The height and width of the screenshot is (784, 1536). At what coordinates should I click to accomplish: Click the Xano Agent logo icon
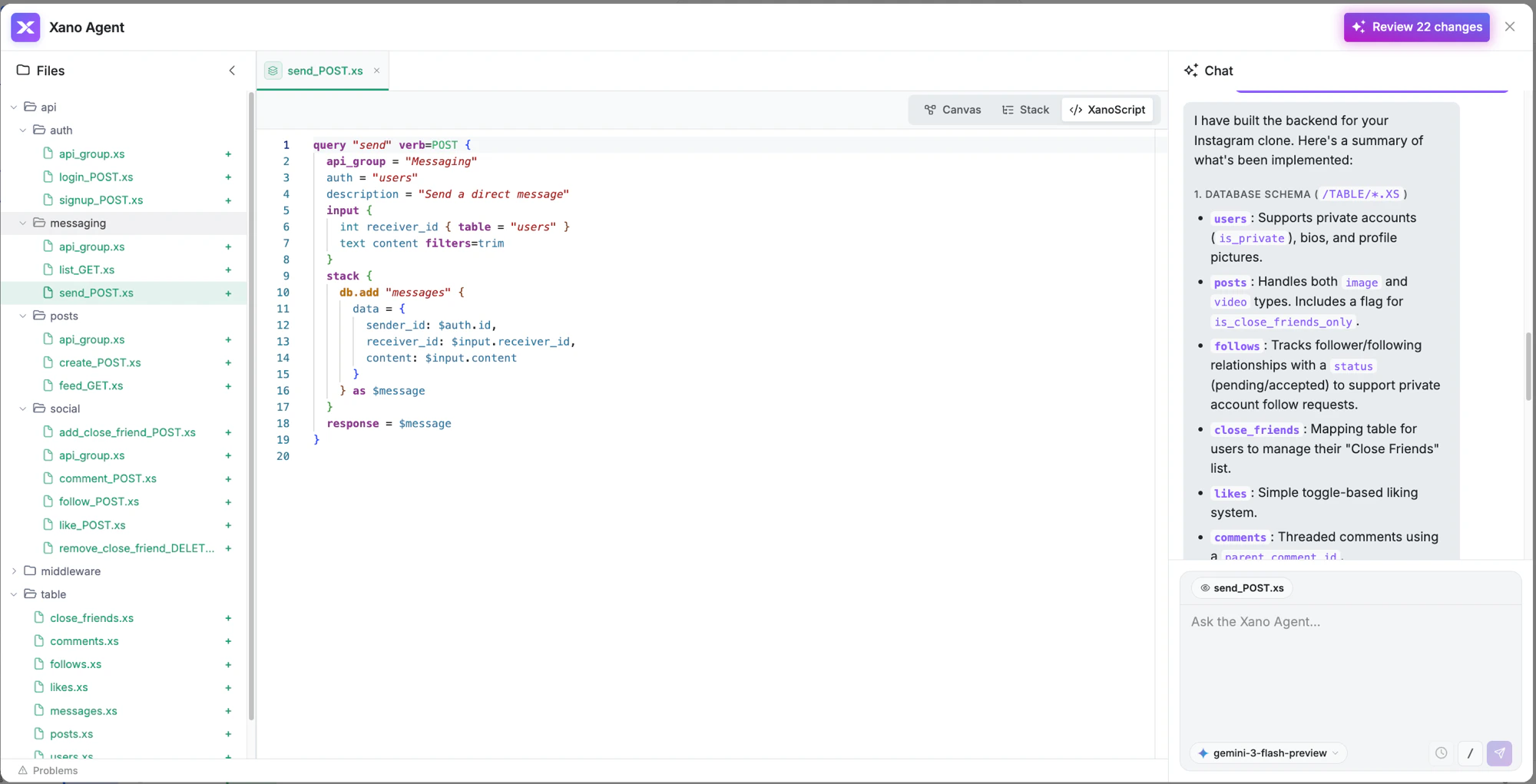coord(25,27)
